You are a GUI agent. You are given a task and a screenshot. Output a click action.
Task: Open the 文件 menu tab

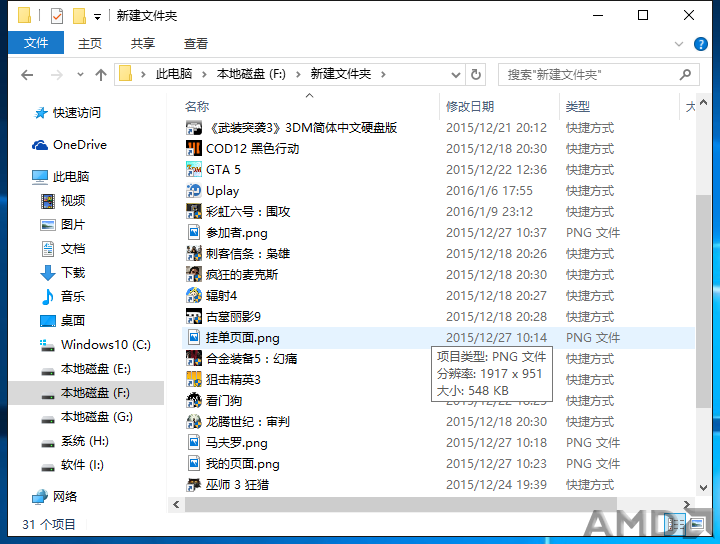tap(36, 43)
